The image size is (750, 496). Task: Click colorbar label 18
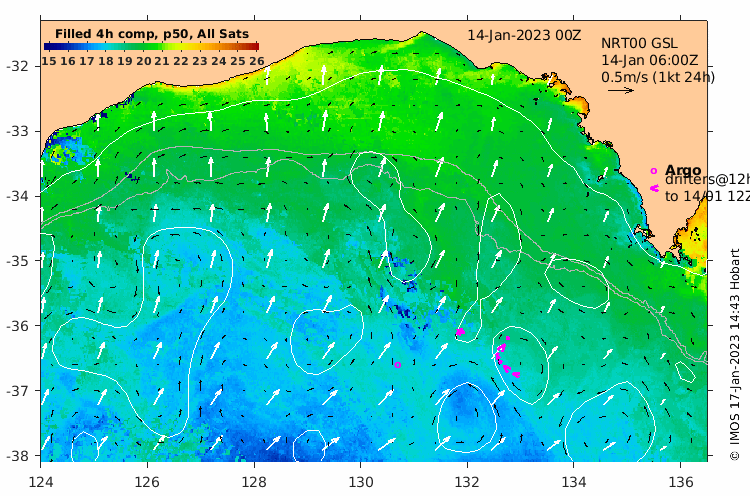106,61
